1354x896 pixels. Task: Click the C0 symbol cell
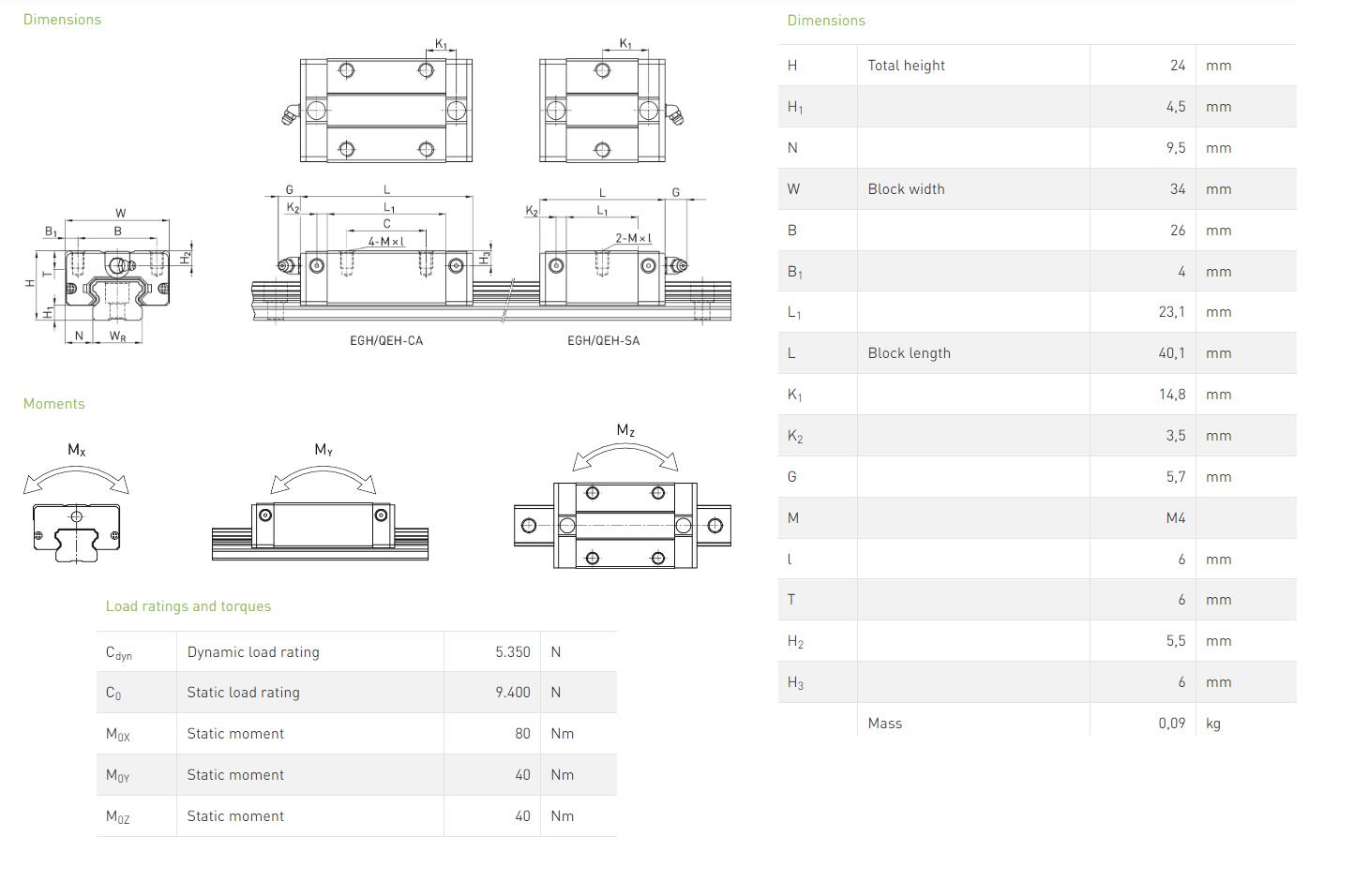click(x=136, y=693)
